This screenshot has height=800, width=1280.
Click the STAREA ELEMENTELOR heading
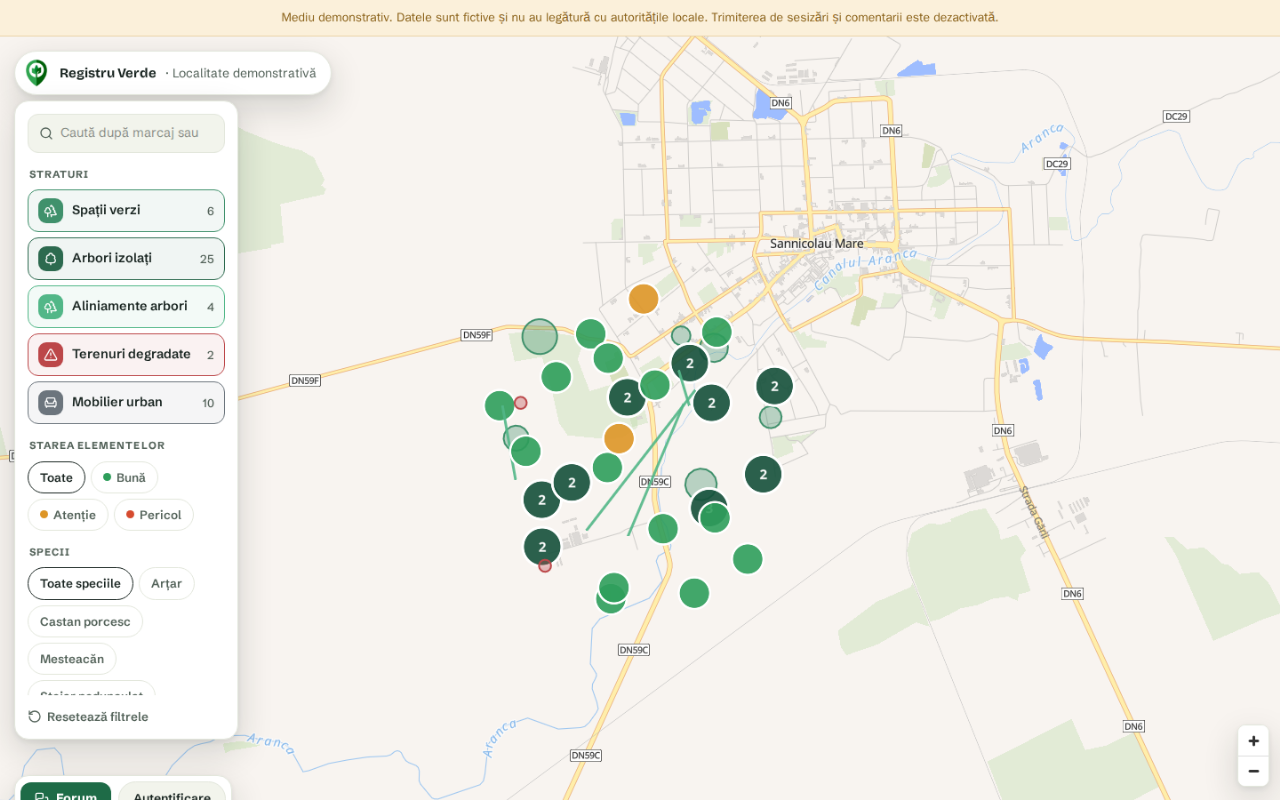[x=97, y=445]
